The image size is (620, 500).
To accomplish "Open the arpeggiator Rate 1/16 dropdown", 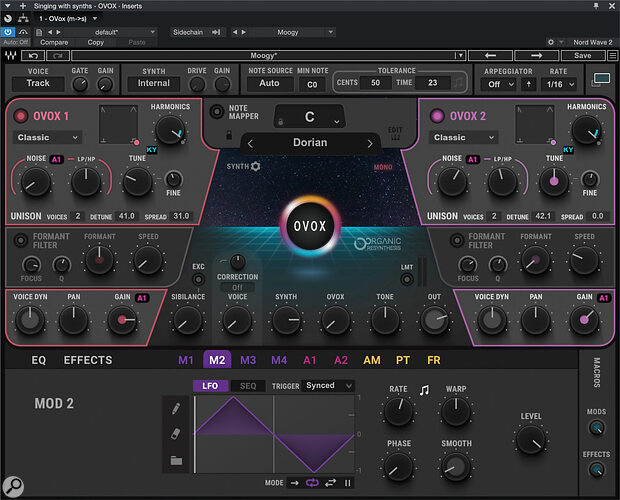I will (560, 84).
